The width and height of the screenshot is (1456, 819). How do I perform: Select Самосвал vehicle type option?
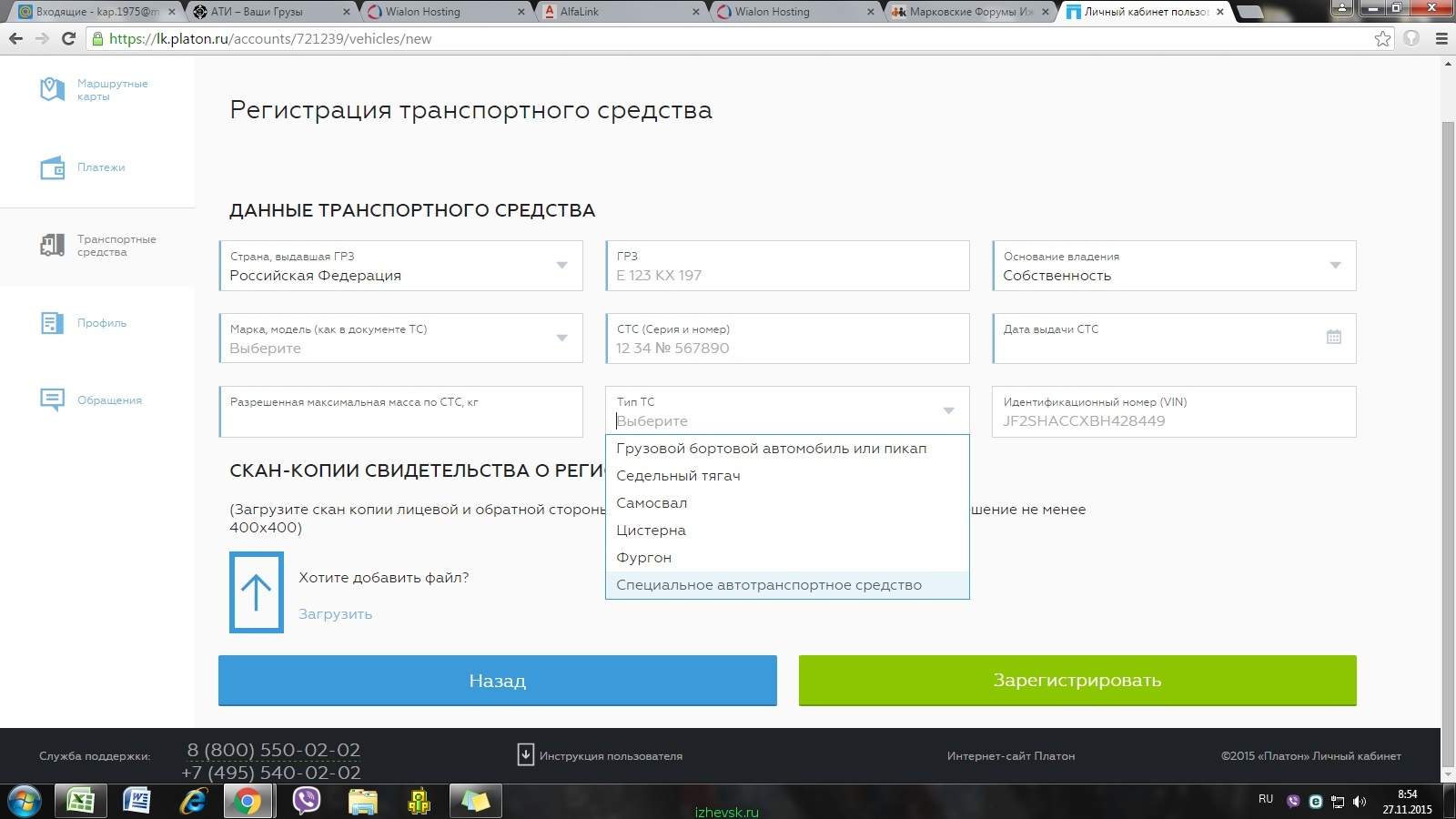point(652,503)
